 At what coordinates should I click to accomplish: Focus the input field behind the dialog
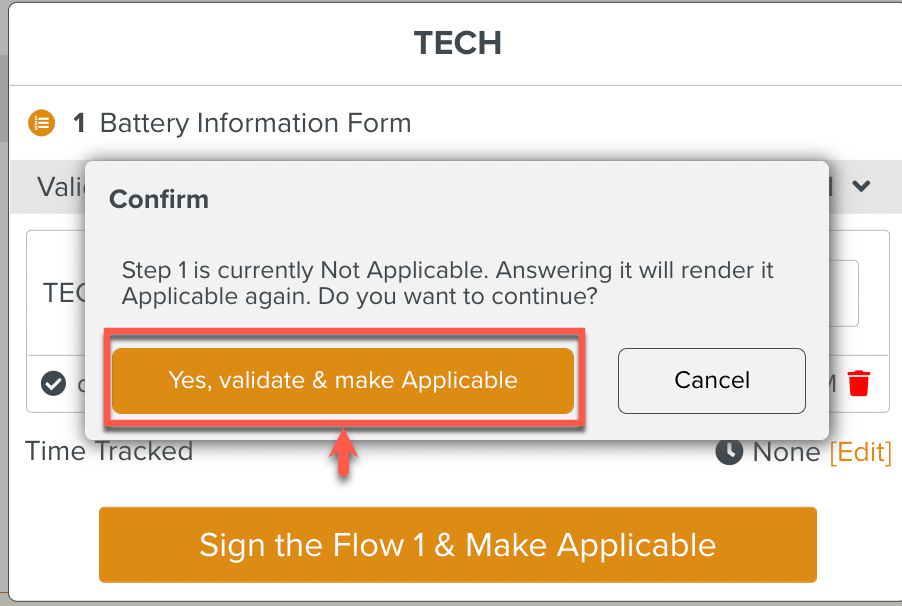(846, 293)
